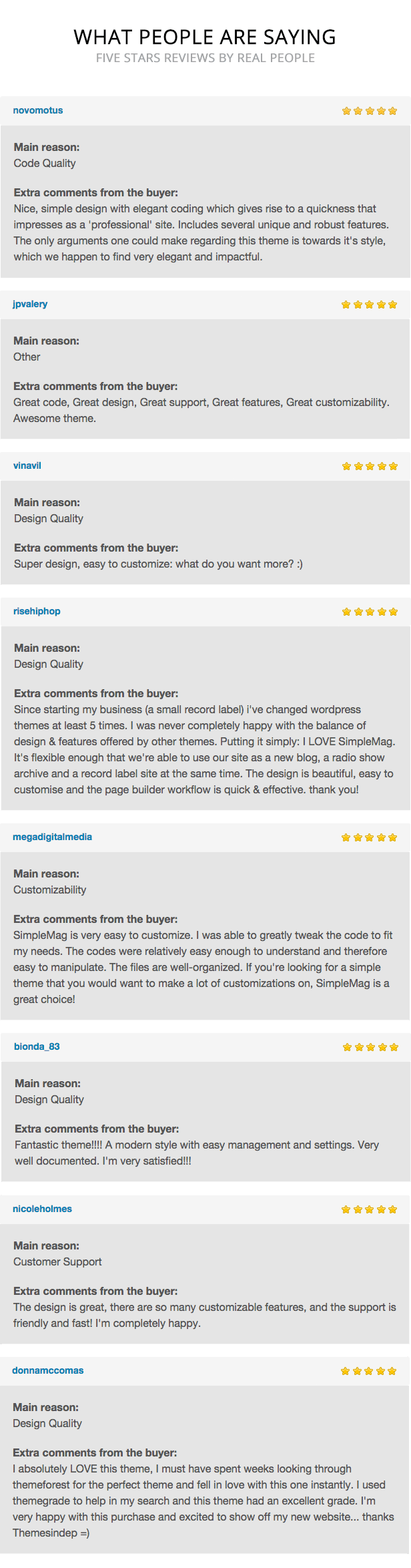The image size is (411, 1568).
Task: Click the "What People Are Saying" heading
Action: coord(205,37)
